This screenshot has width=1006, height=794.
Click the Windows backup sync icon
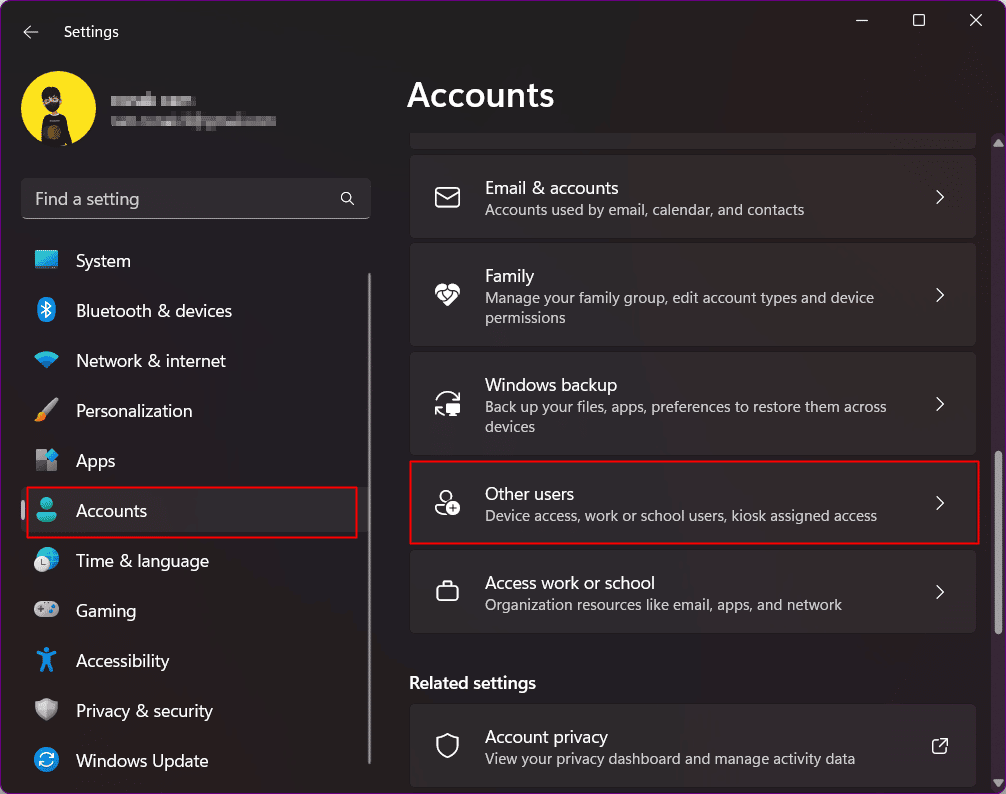[447, 404]
